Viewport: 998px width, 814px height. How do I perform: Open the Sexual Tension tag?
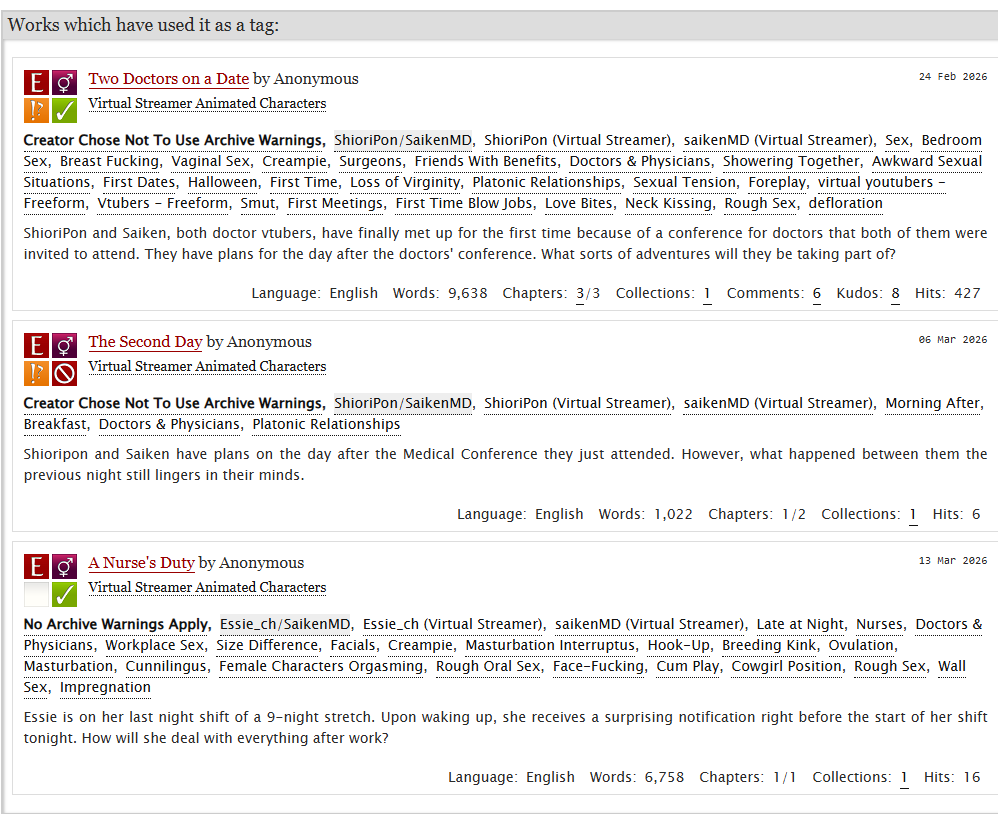click(x=684, y=182)
